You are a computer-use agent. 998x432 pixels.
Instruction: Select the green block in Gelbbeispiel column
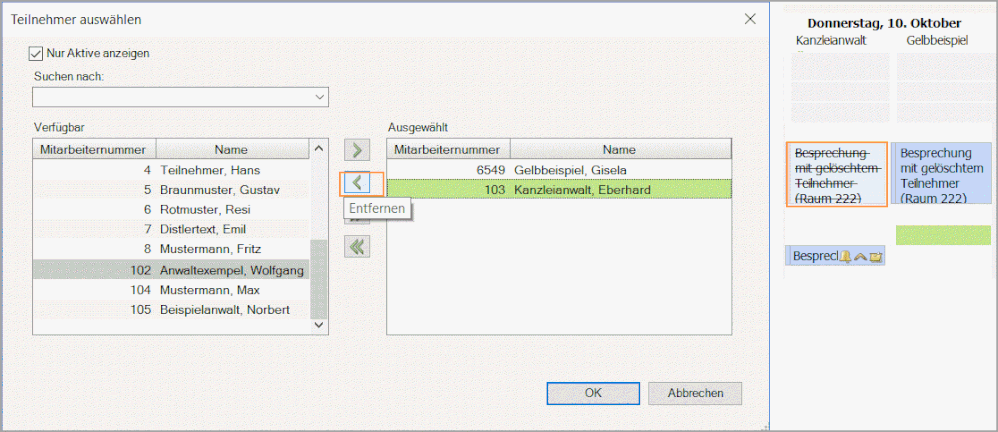pos(943,235)
